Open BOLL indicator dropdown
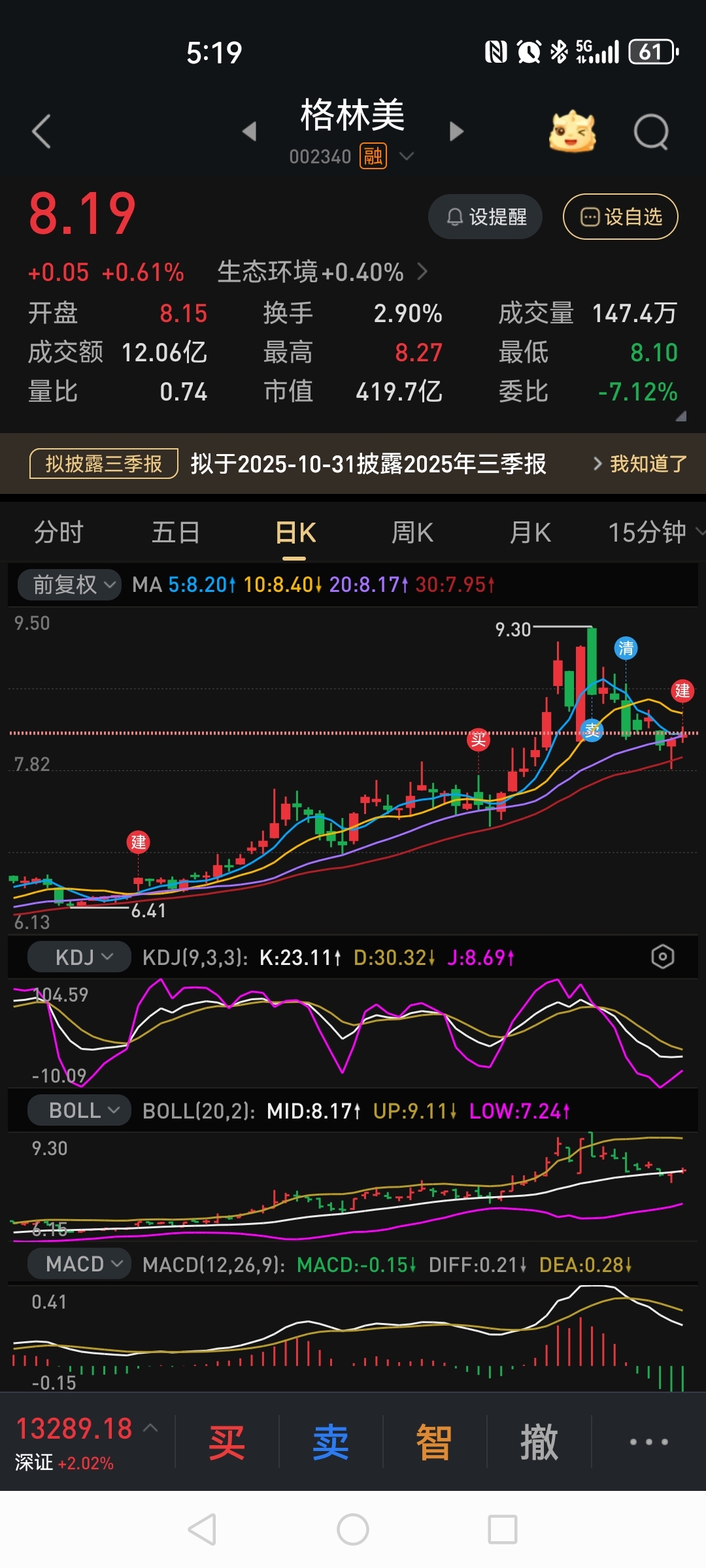Viewport: 706px width, 1568px height. (x=79, y=1111)
